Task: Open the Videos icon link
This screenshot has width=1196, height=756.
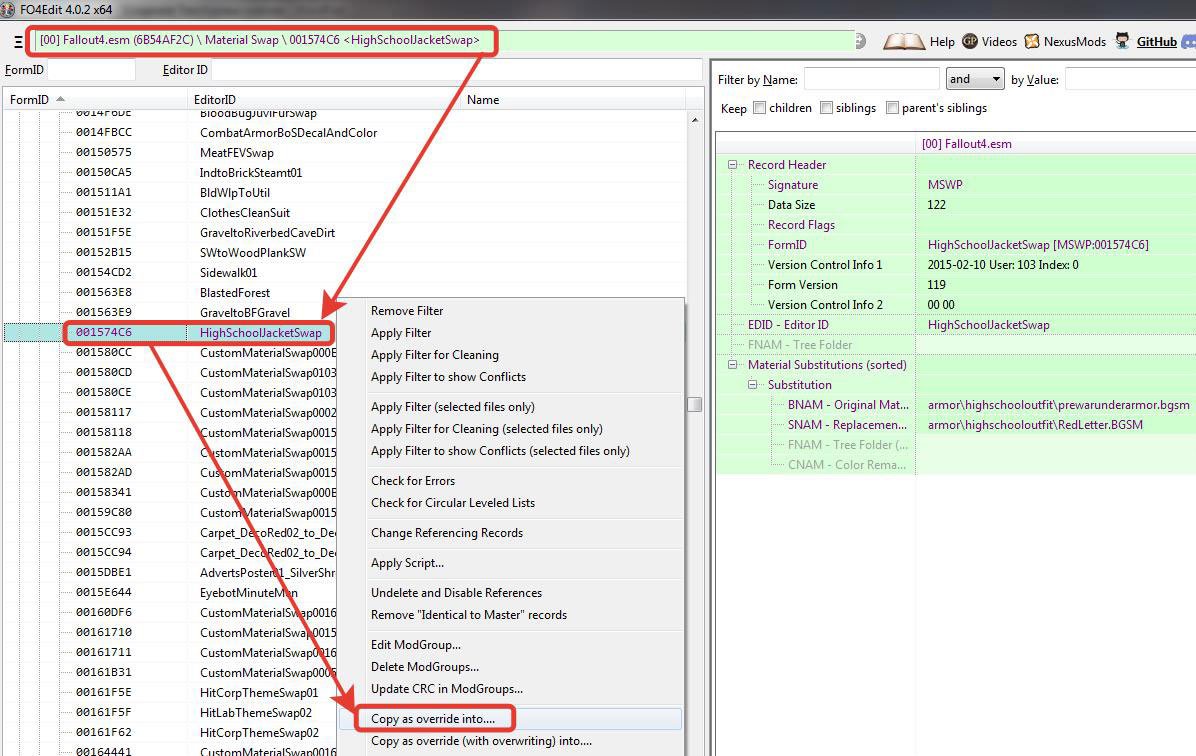Action: click(x=970, y=42)
